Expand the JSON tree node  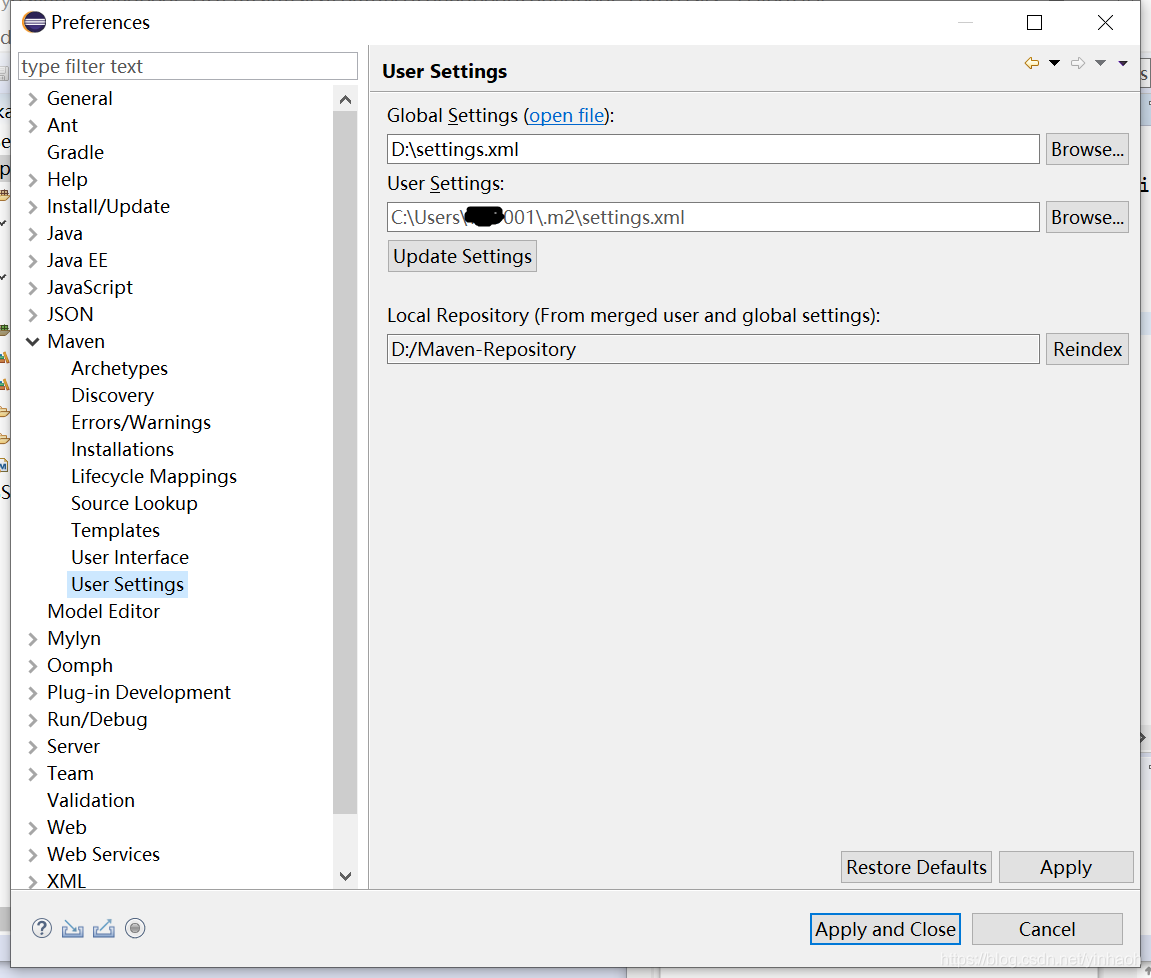32,315
